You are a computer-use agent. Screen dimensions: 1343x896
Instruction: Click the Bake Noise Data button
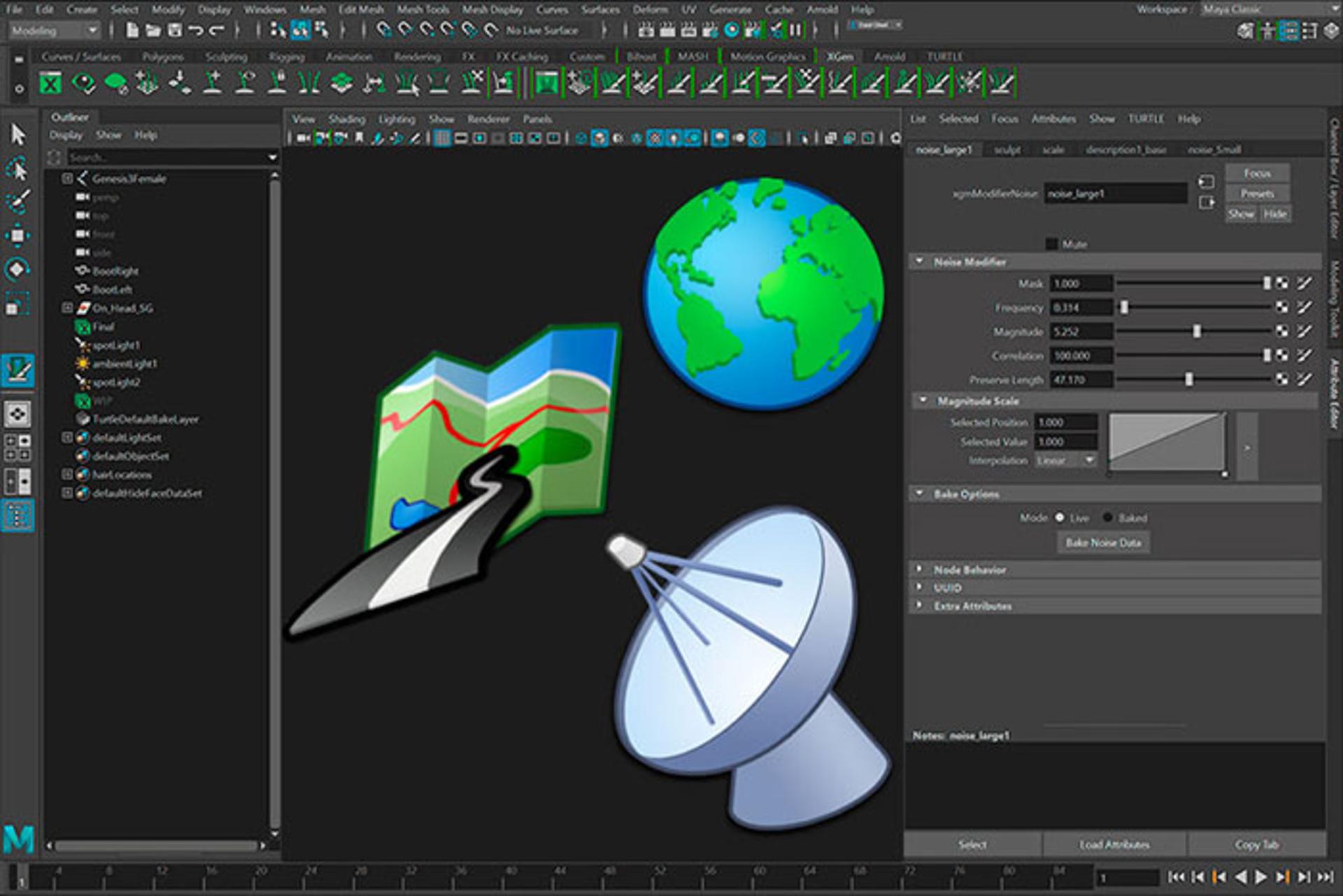tap(1103, 542)
